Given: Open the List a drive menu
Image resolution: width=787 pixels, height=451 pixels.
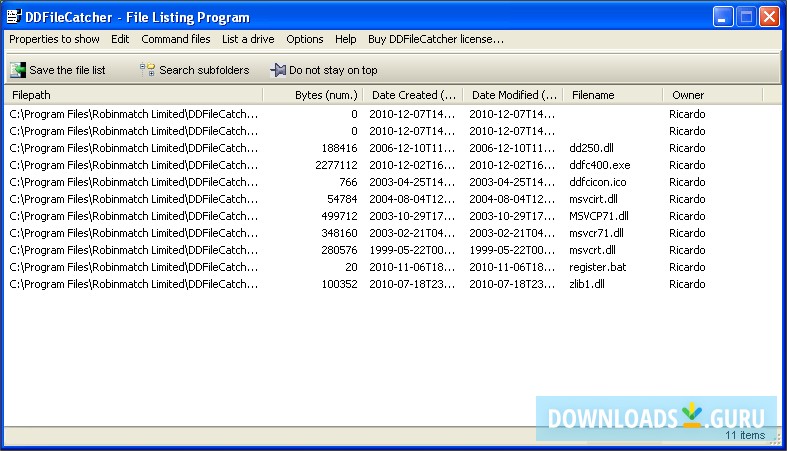Looking at the screenshot, I should pos(248,39).
